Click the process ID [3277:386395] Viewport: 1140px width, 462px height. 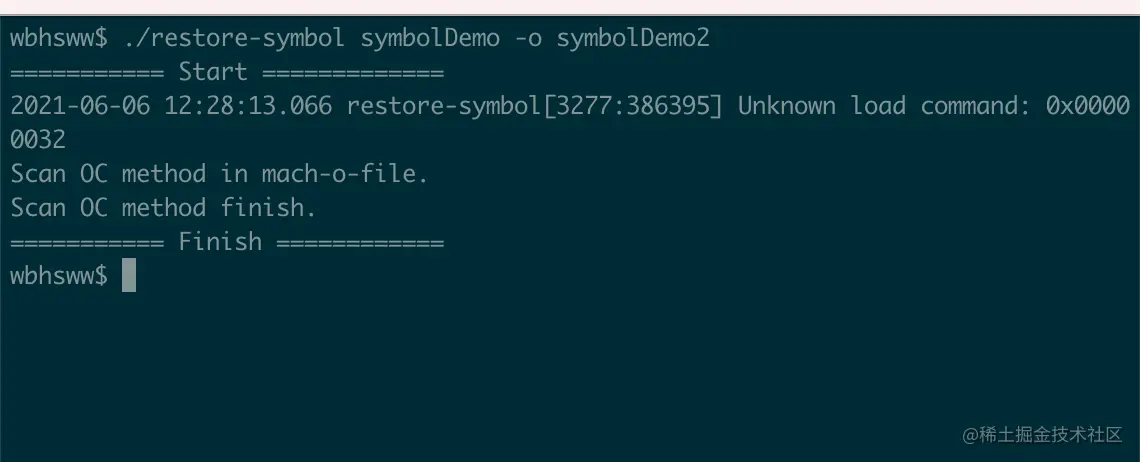[x=633, y=106]
